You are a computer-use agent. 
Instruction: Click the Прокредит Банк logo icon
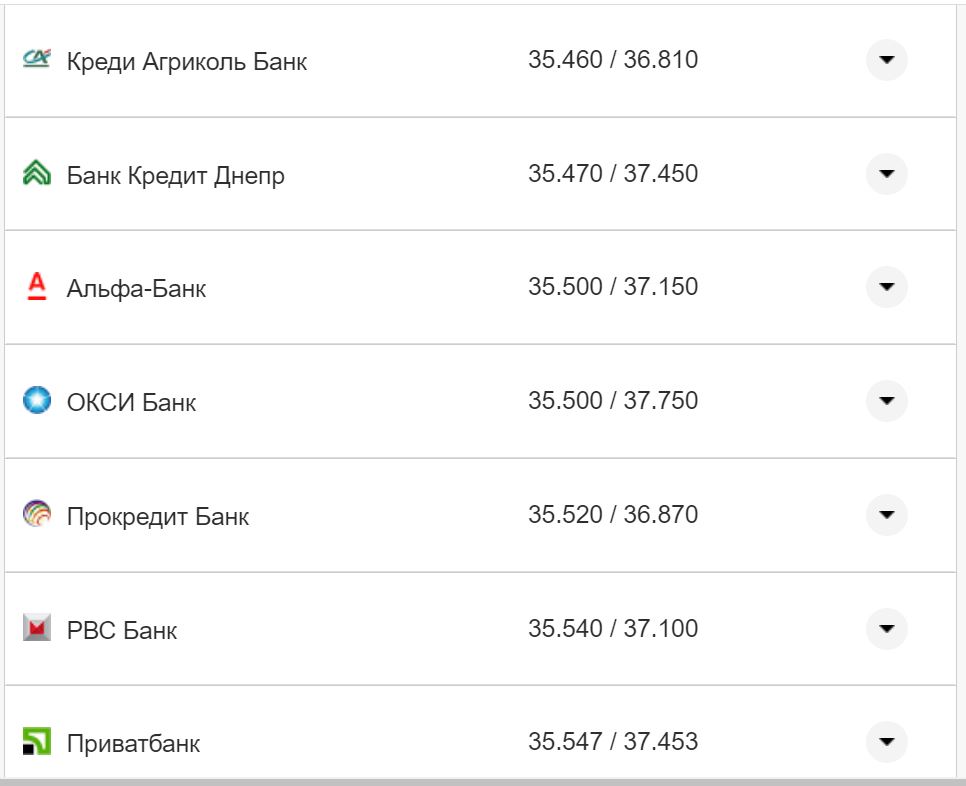pyautogui.click(x=36, y=515)
